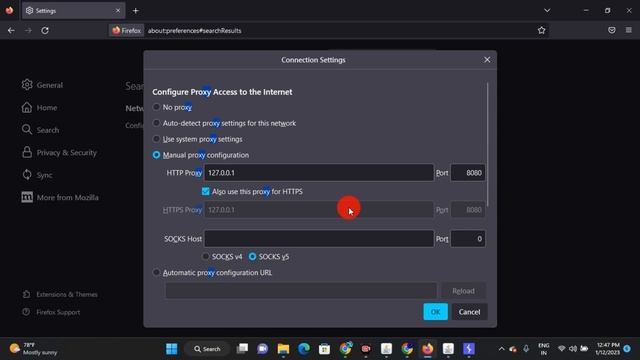Screen dimensions: 640x360
Task: Open Privacy & Security settings
Action: pos(59,152)
